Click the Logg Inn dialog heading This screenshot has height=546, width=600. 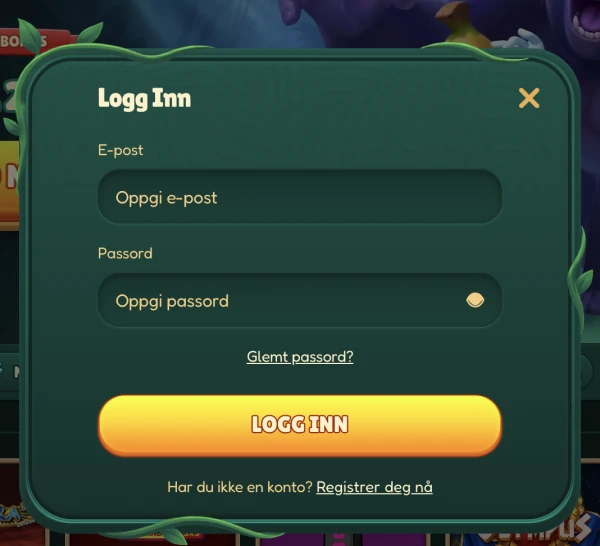click(144, 99)
